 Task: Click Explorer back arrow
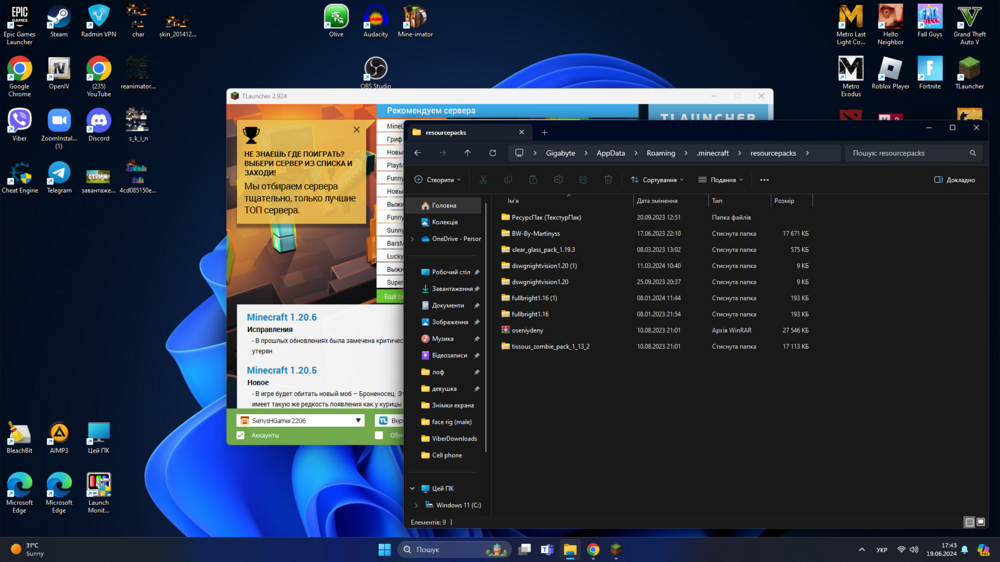pyautogui.click(x=418, y=153)
